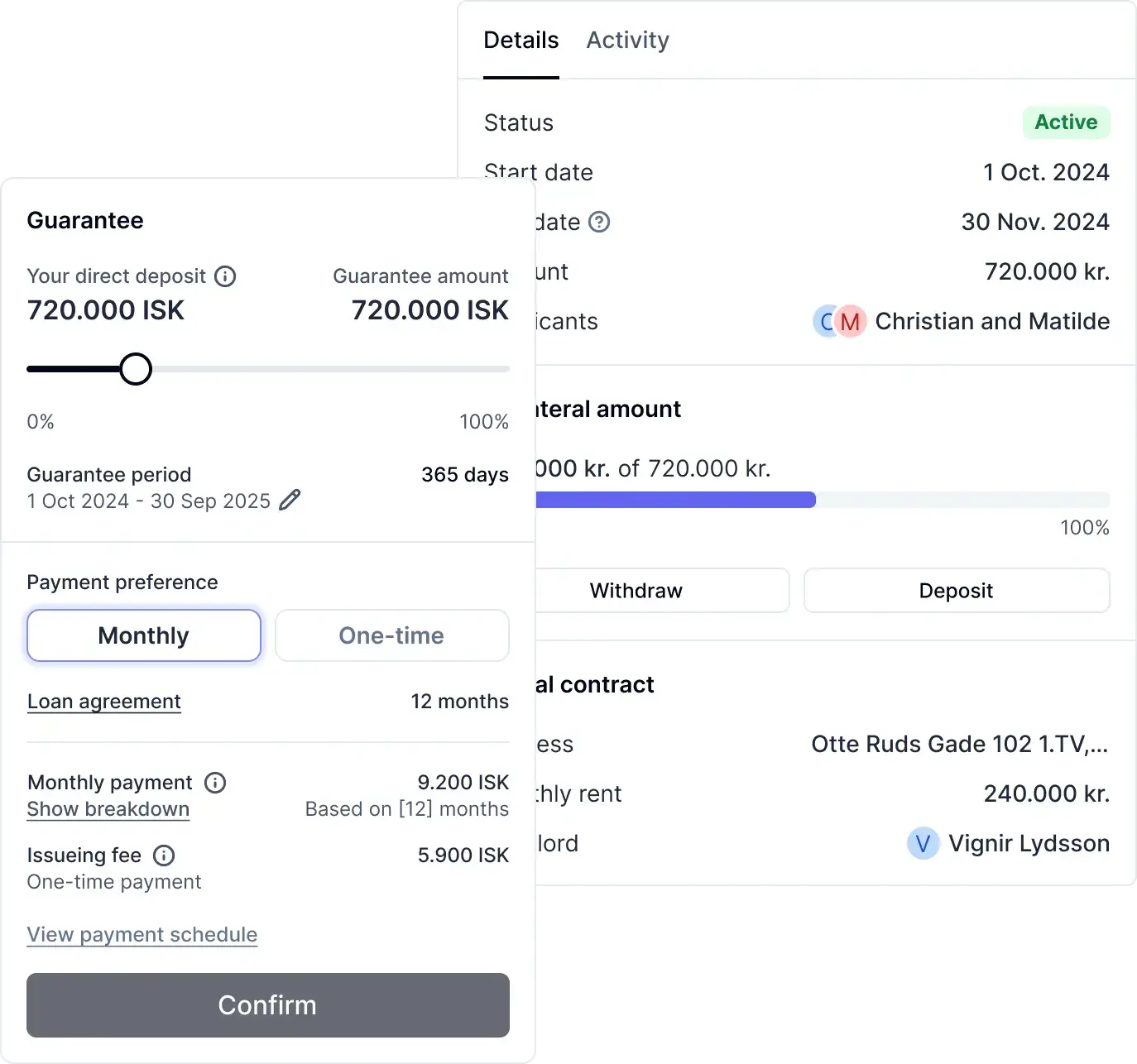This screenshot has width=1137, height=1064.
Task: Click the M applicant avatar
Action: tap(850, 322)
